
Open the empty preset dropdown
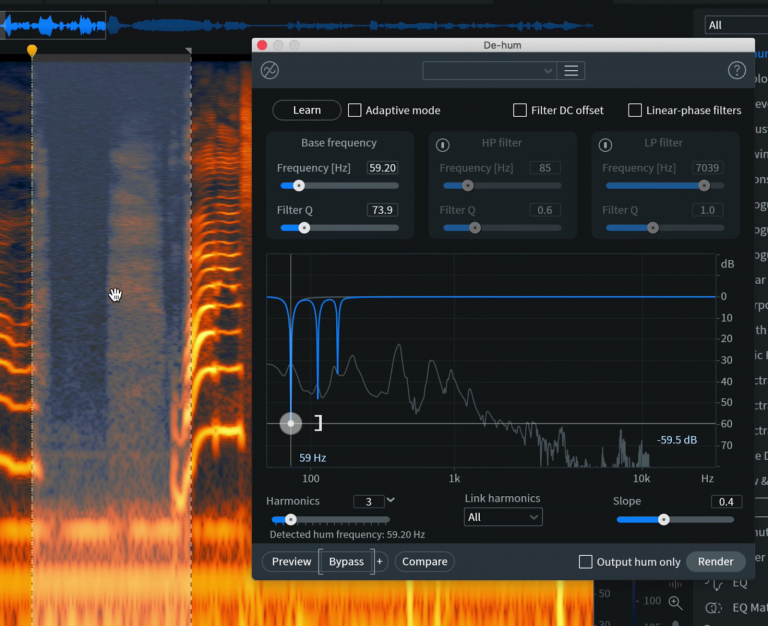click(489, 70)
